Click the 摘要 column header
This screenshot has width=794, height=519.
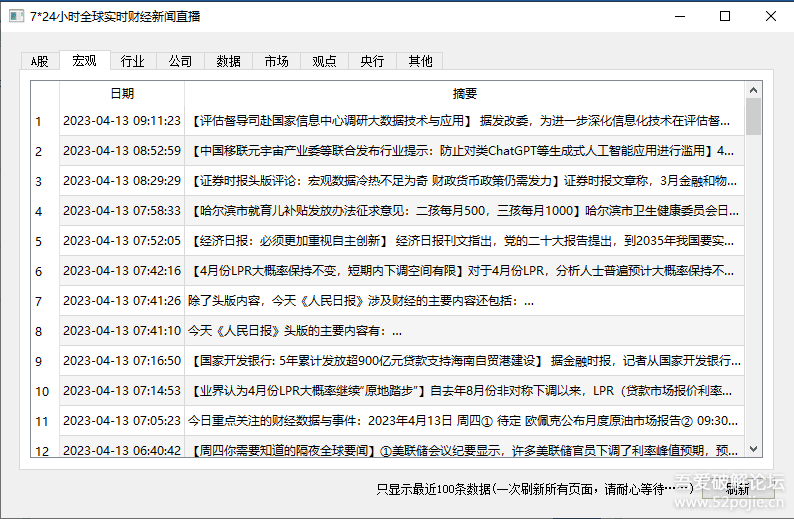(x=464, y=93)
